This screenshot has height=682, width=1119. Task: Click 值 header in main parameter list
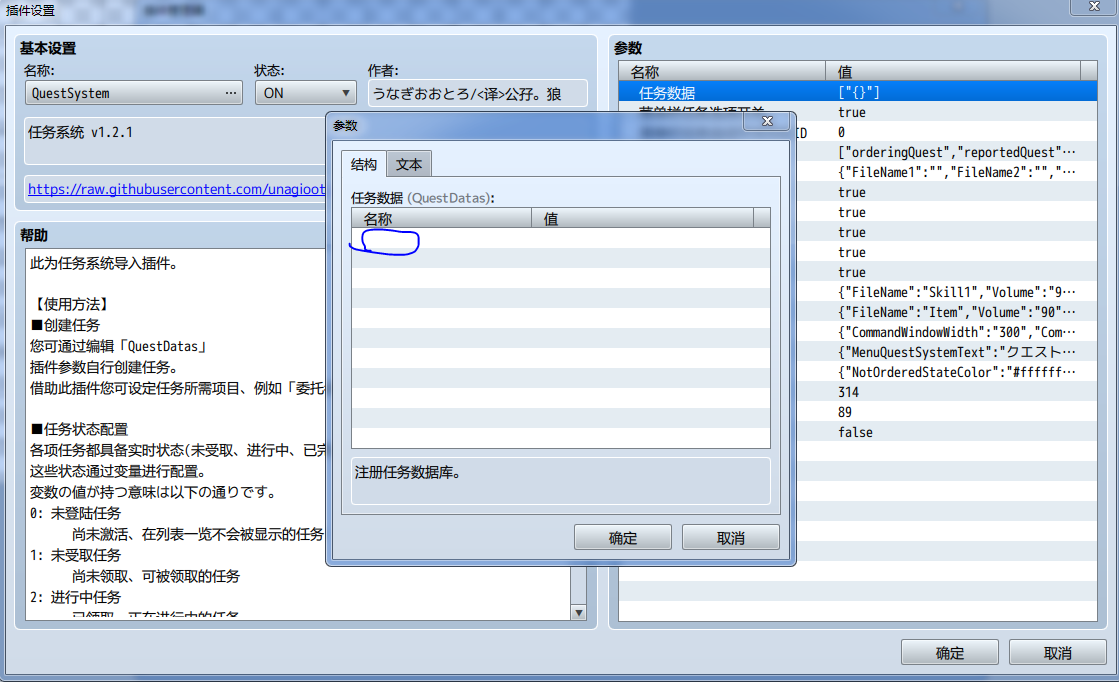point(953,71)
